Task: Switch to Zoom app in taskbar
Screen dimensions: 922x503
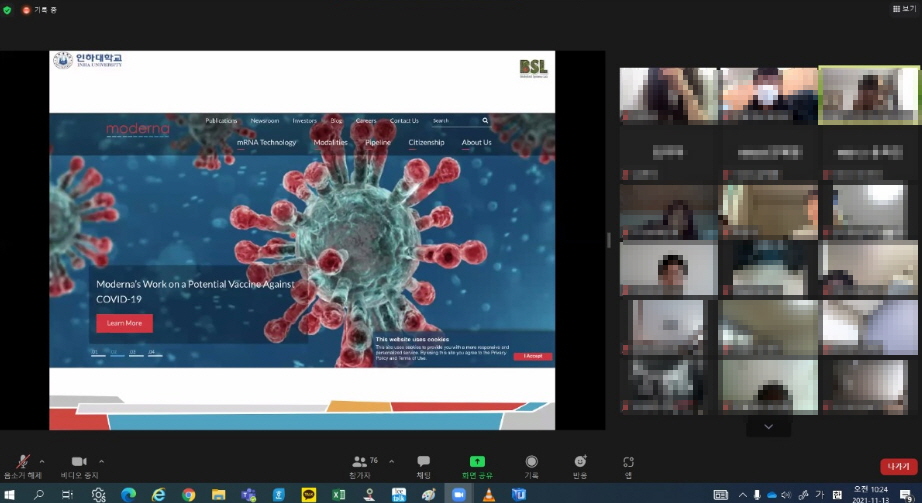Action: point(459,495)
